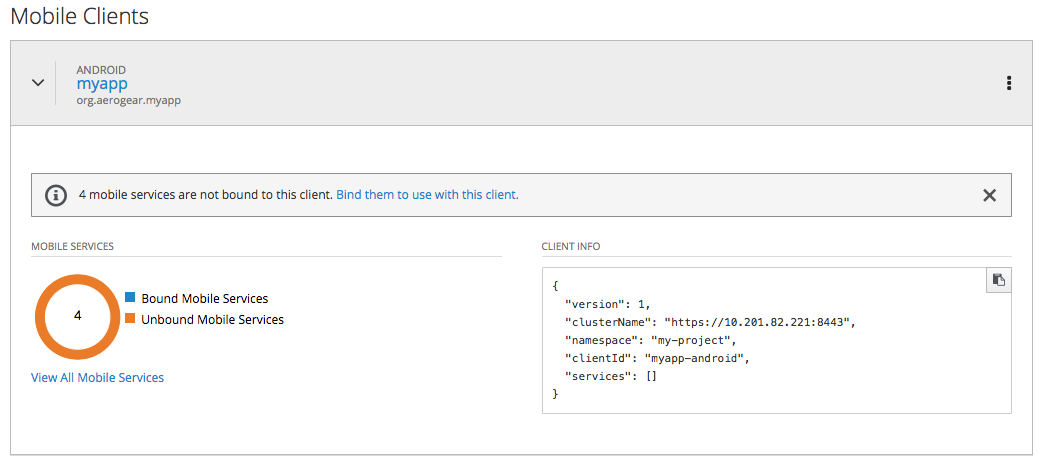Click the ANDROID platform label
This screenshot has height=466, width=1043.
coord(101,70)
